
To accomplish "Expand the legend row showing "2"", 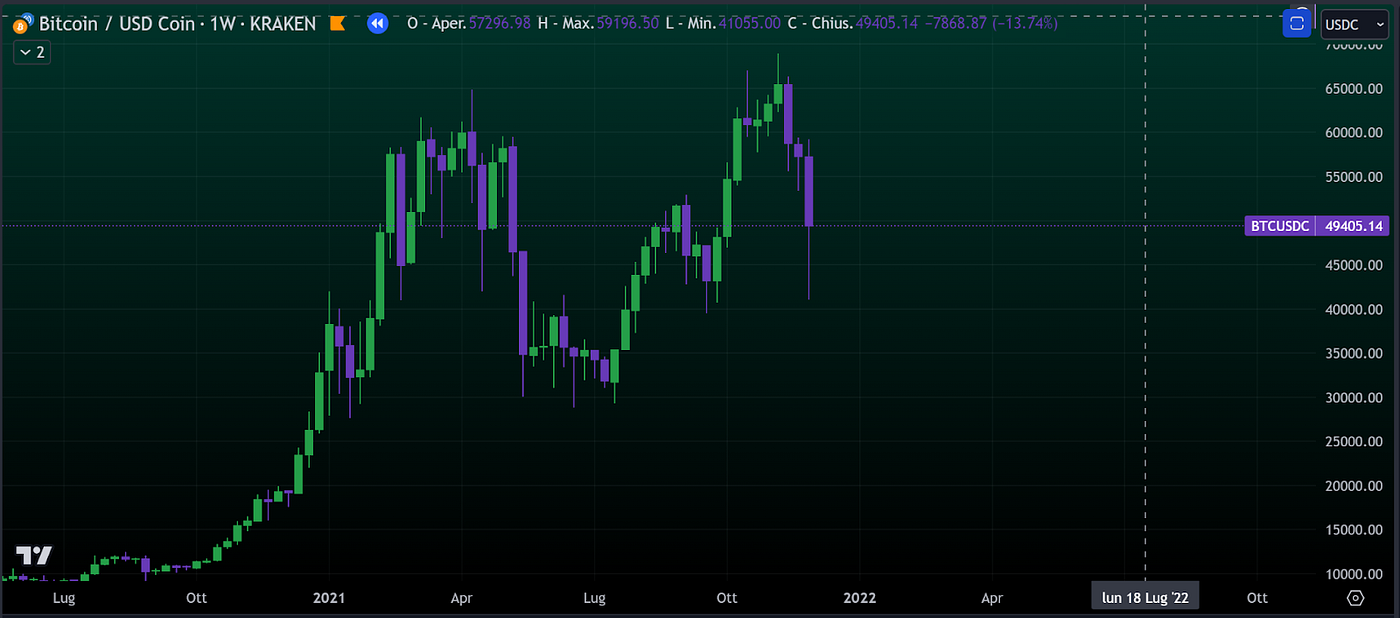I will pos(31,52).
